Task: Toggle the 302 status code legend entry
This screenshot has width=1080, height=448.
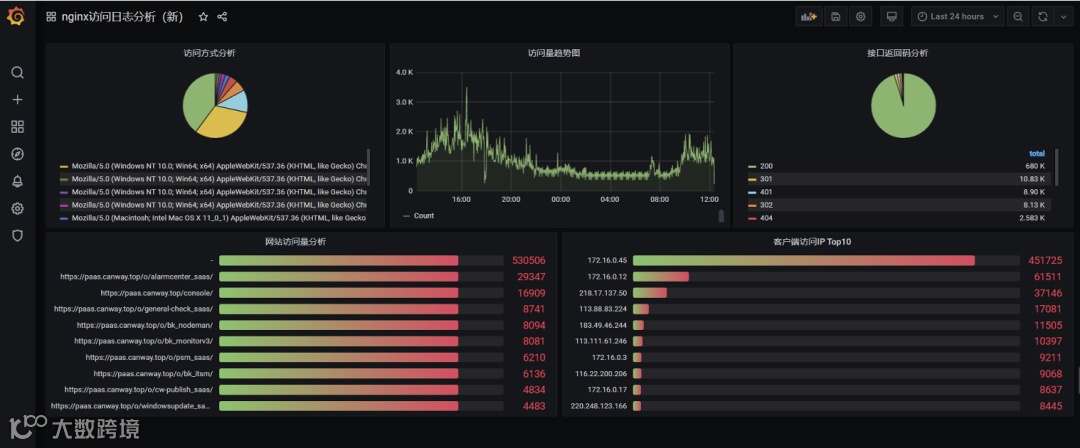Action: click(767, 205)
